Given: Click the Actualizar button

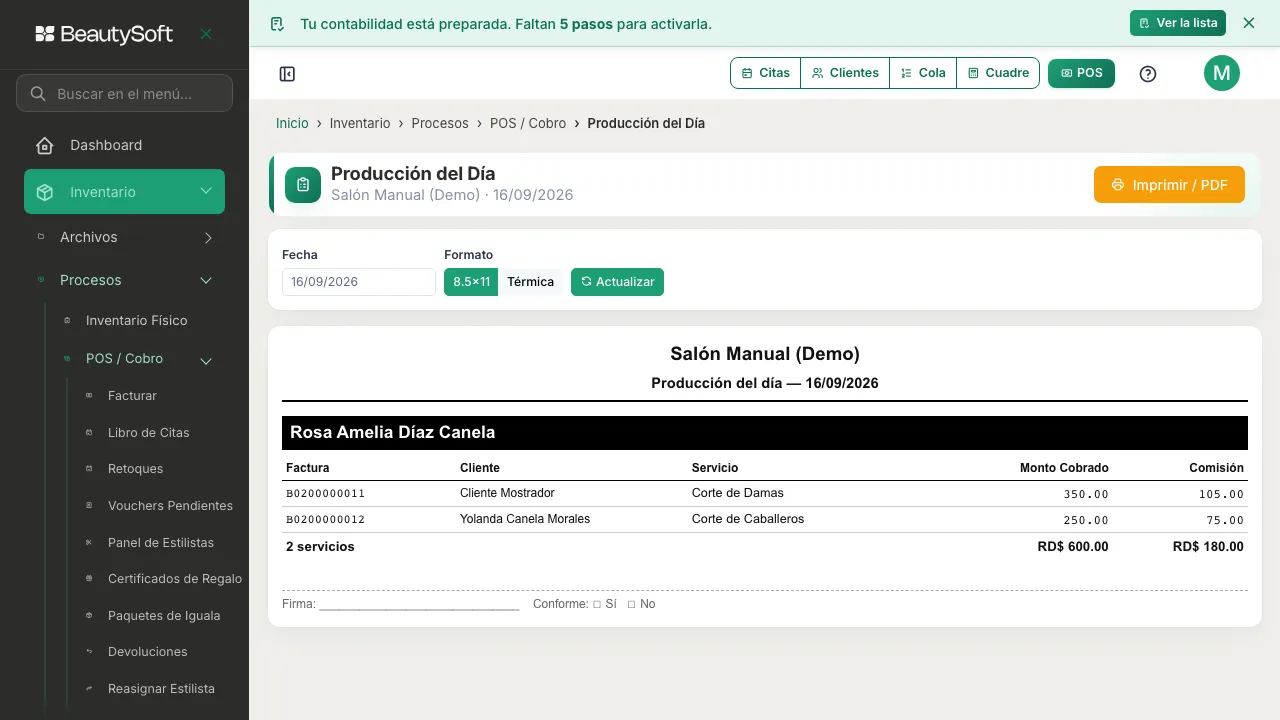Looking at the screenshot, I should click(617, 282).
